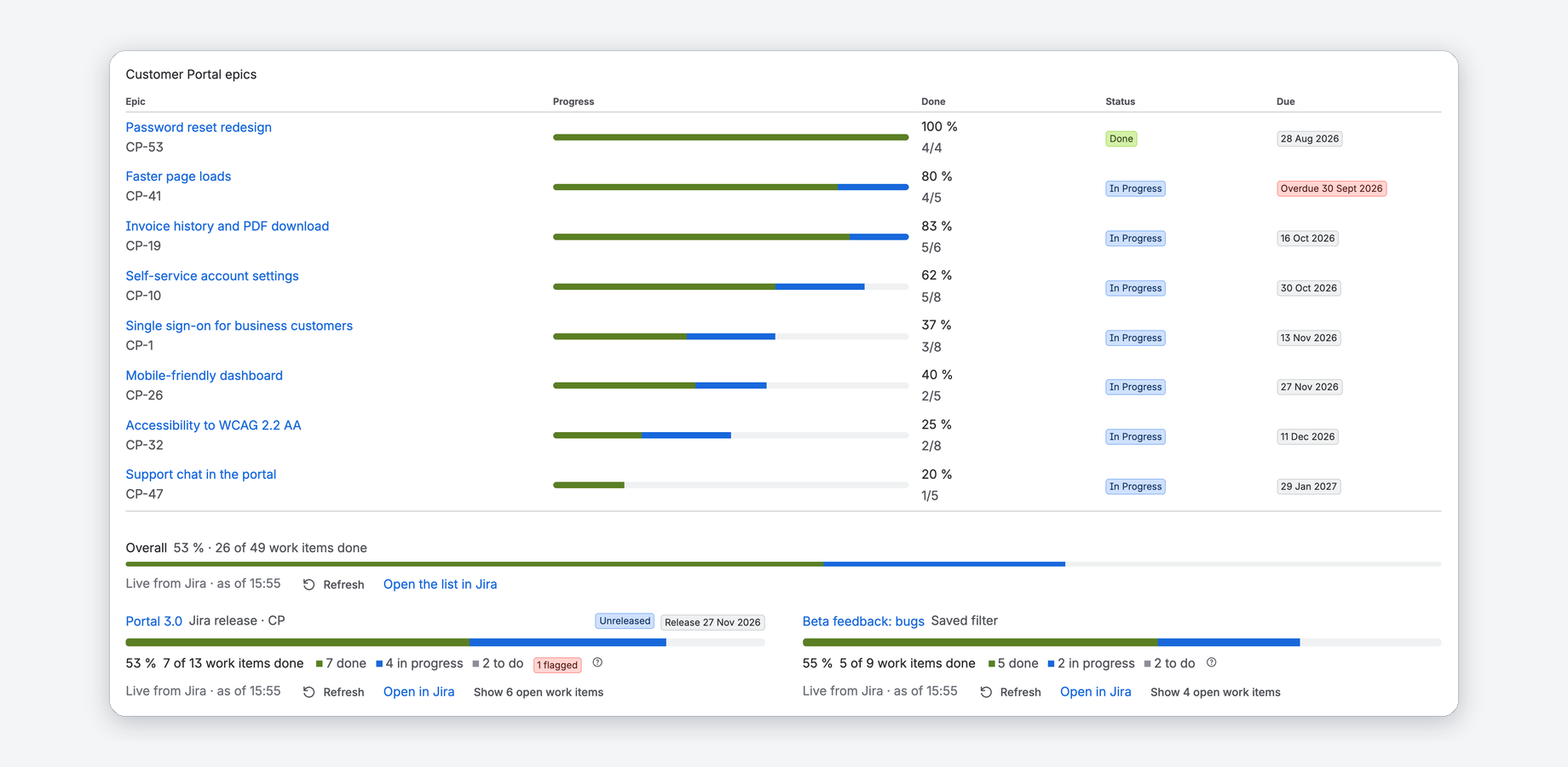Expand Show 6 open work items
Screen dimensions: 1568x767
539,692
